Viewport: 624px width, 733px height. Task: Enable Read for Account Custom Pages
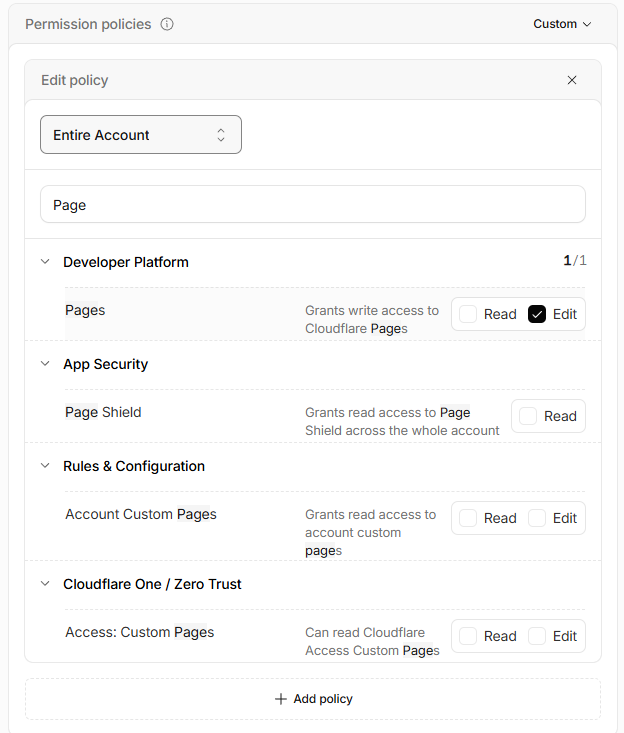point(468,518)
